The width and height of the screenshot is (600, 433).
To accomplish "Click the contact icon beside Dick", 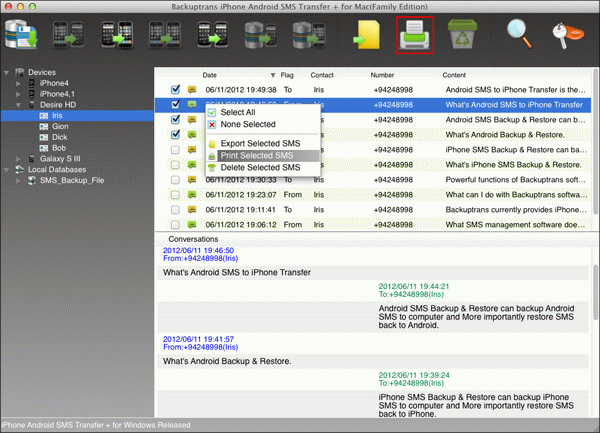I will 44,137.
